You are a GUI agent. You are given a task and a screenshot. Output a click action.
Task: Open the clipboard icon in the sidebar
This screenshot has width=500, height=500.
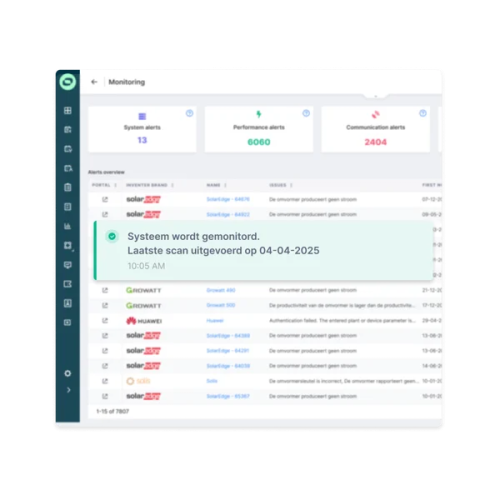click(x=68, y=187)
